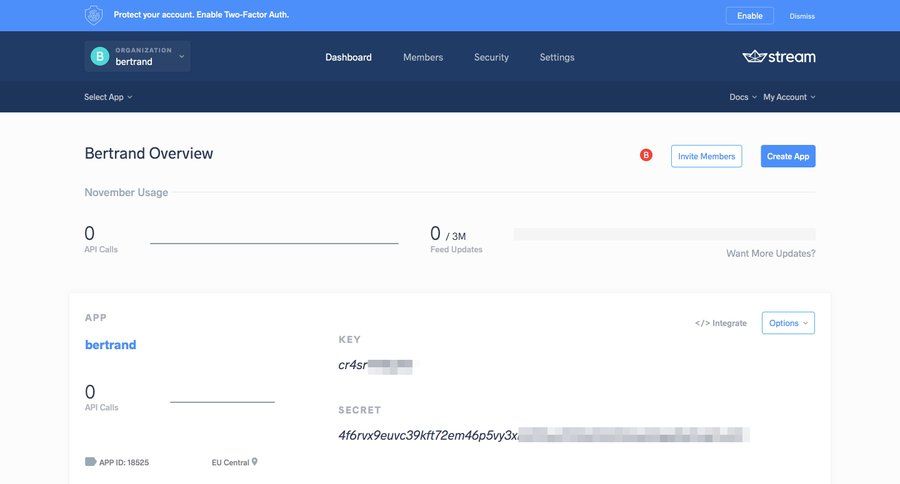Open the Docs menu
This screenshot has width=900, height=484.
tap(742, 97)
